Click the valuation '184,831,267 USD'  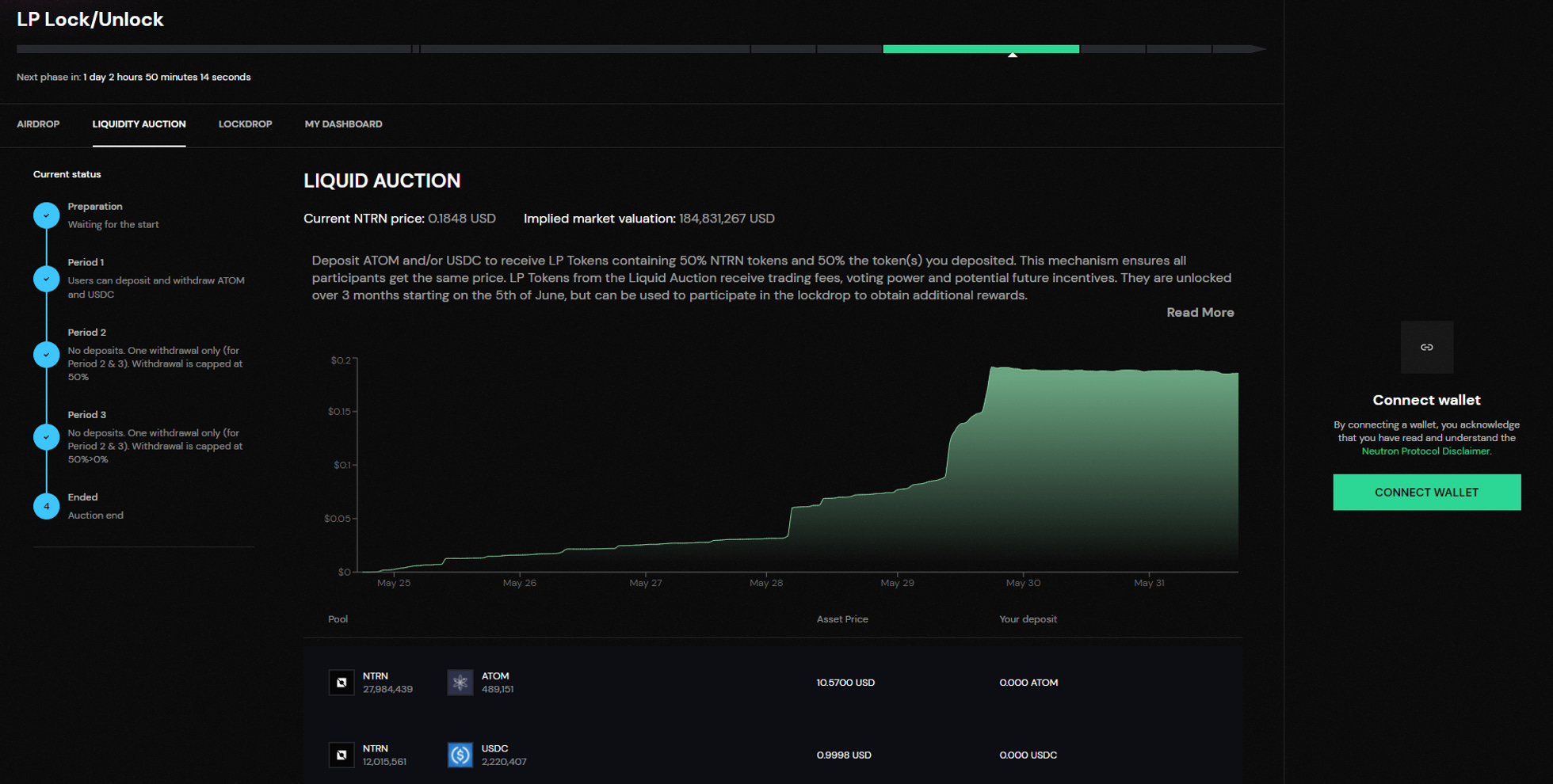[x=727, y=219]
